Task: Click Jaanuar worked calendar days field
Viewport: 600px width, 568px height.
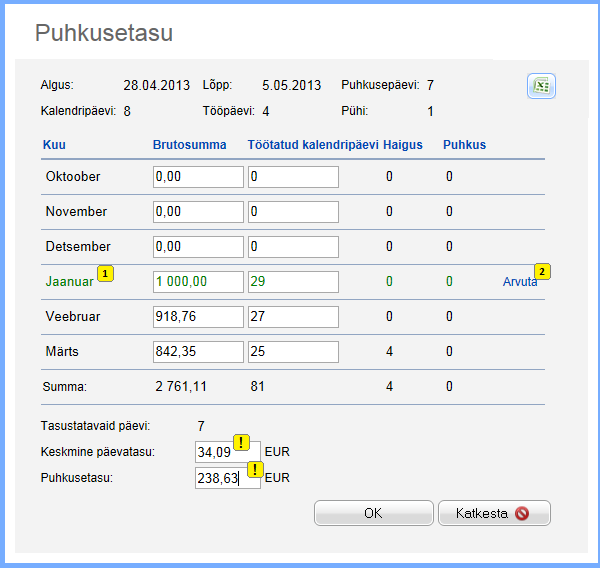Action: pyautogui.click(x=293, y=282)
